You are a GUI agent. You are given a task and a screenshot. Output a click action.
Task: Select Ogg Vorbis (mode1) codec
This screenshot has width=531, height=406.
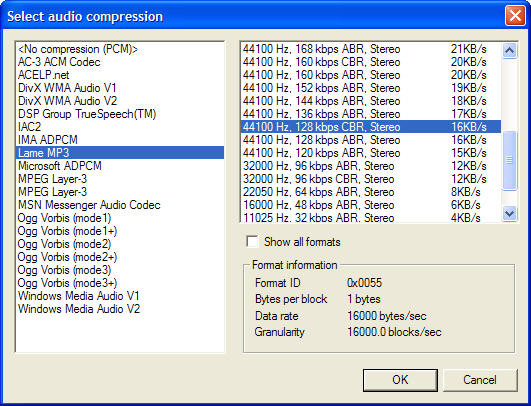pos(120,218)
